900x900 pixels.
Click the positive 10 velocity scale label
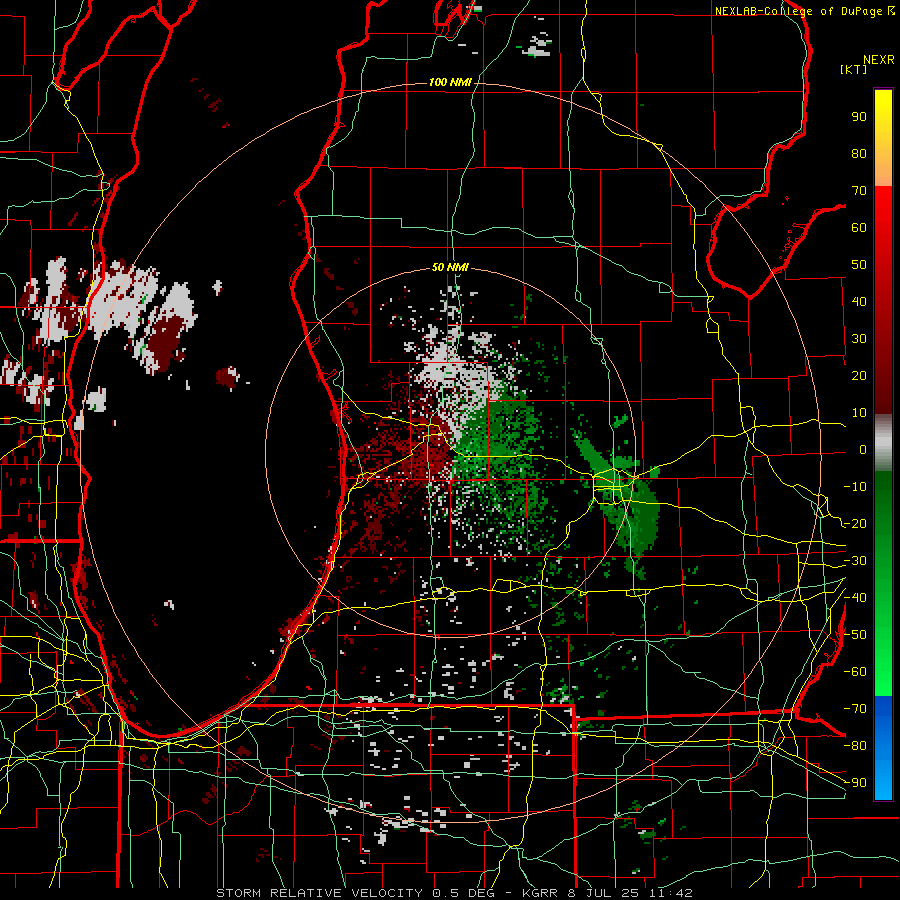859,413
